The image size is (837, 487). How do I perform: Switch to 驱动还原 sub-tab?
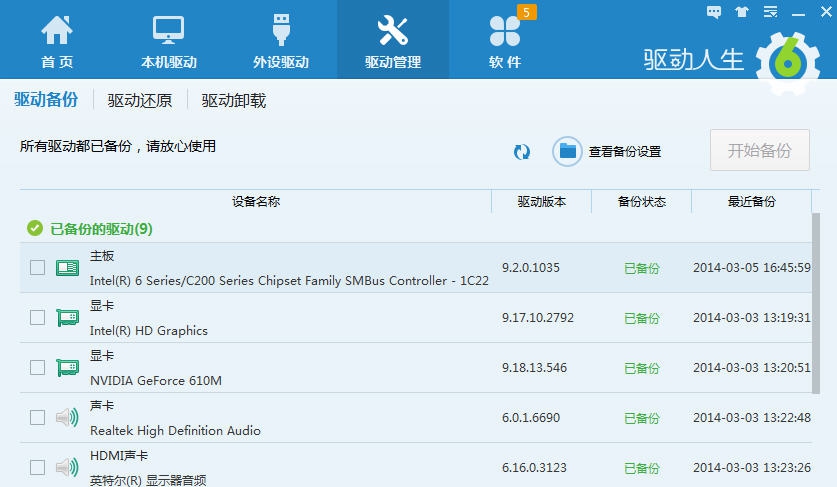click(x=140, y=100)
